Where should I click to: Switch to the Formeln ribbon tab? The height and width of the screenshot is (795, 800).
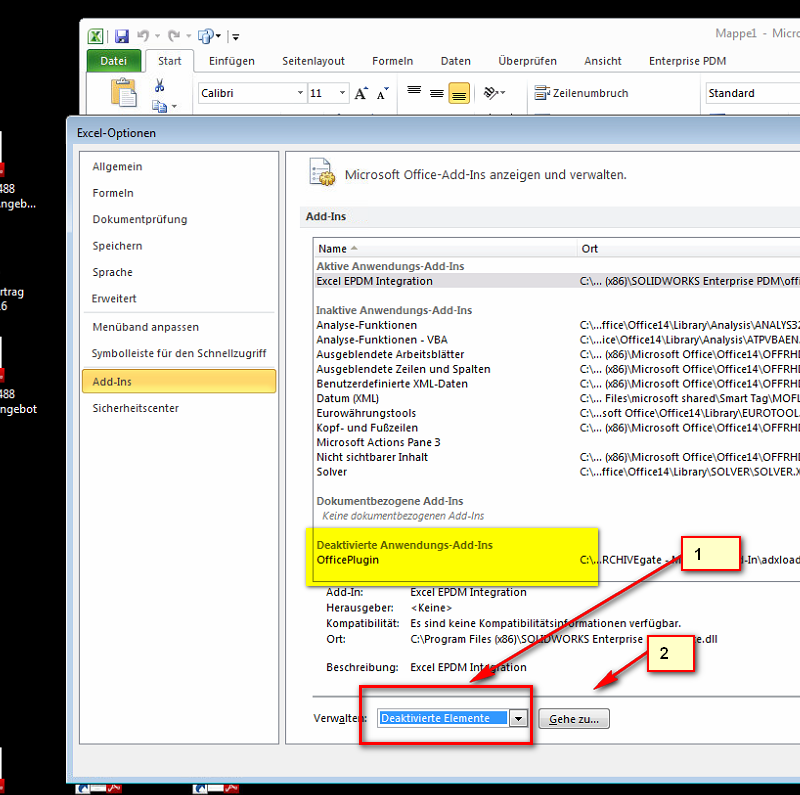click(392, 61)
